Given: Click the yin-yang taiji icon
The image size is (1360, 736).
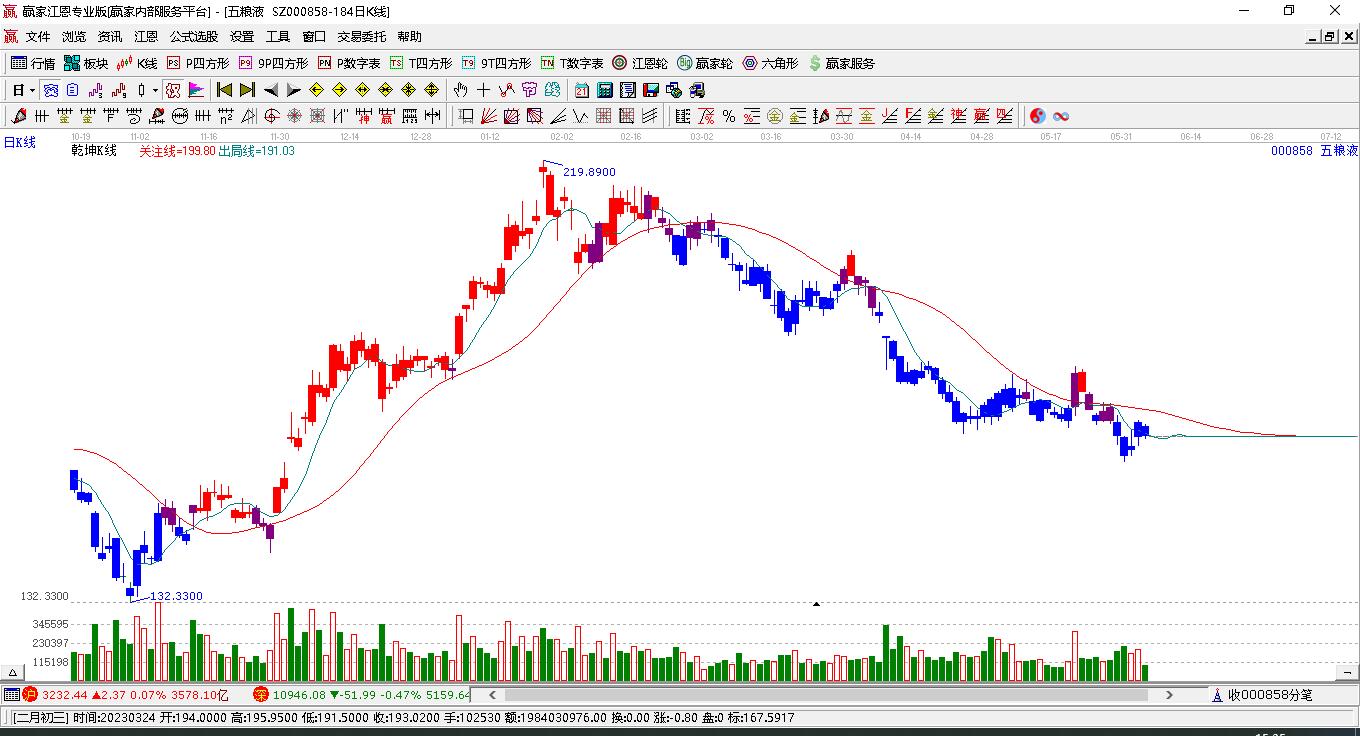Looking at the screenshot, I should 1038,116.
